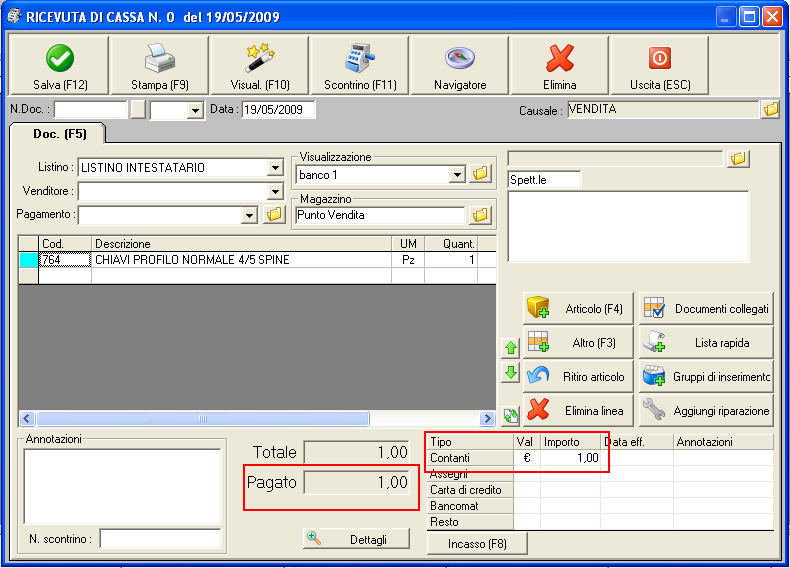The image size is (790, 568).
Task: Open the Navigatore compass tool
Action: tap(459, 66)
